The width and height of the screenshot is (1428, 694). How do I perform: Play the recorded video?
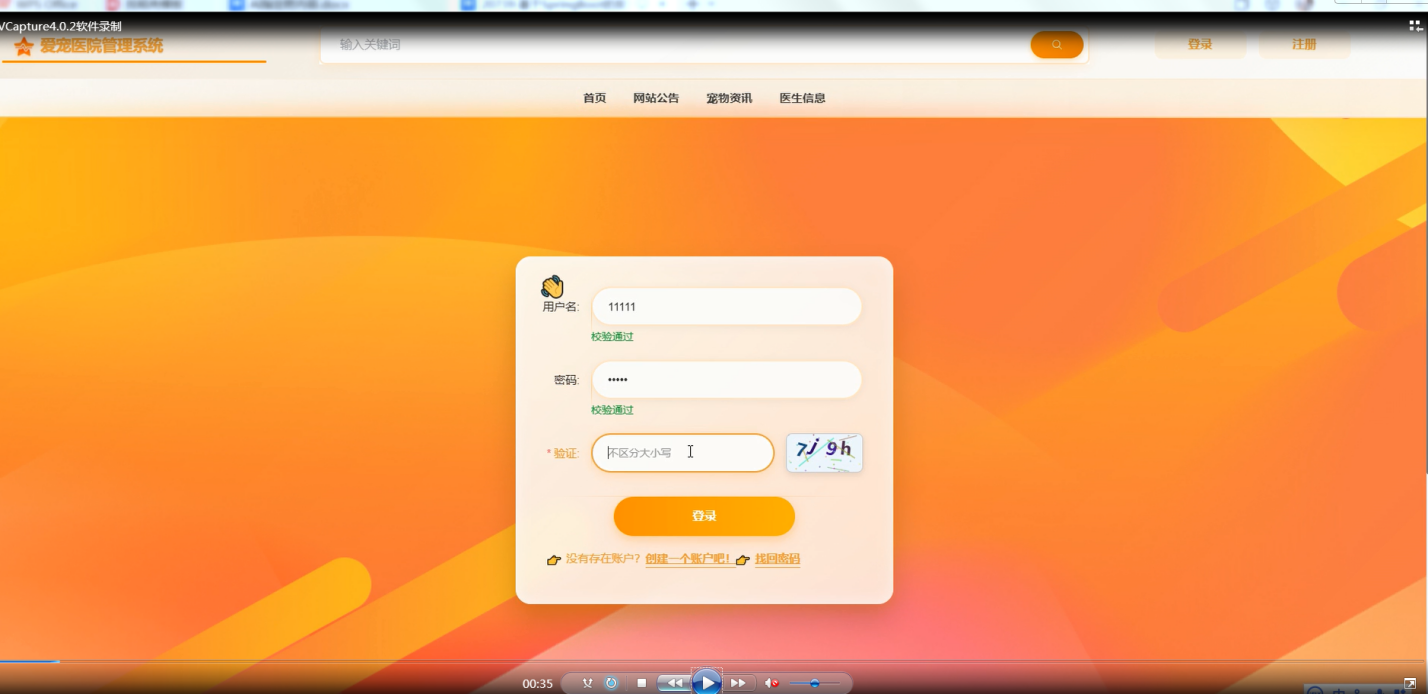coord(706,683)
